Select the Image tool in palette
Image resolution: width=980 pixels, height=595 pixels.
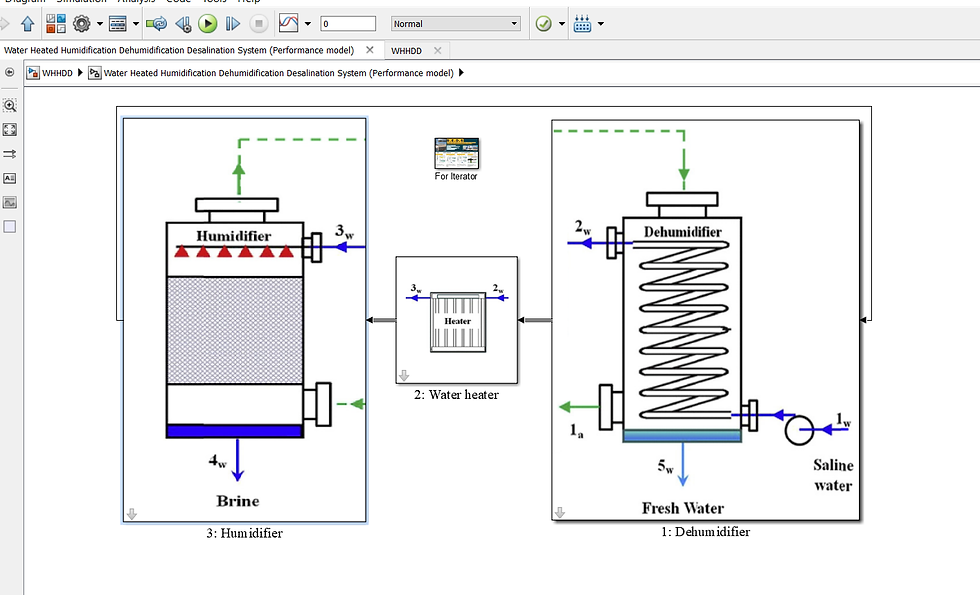[9, 202]
